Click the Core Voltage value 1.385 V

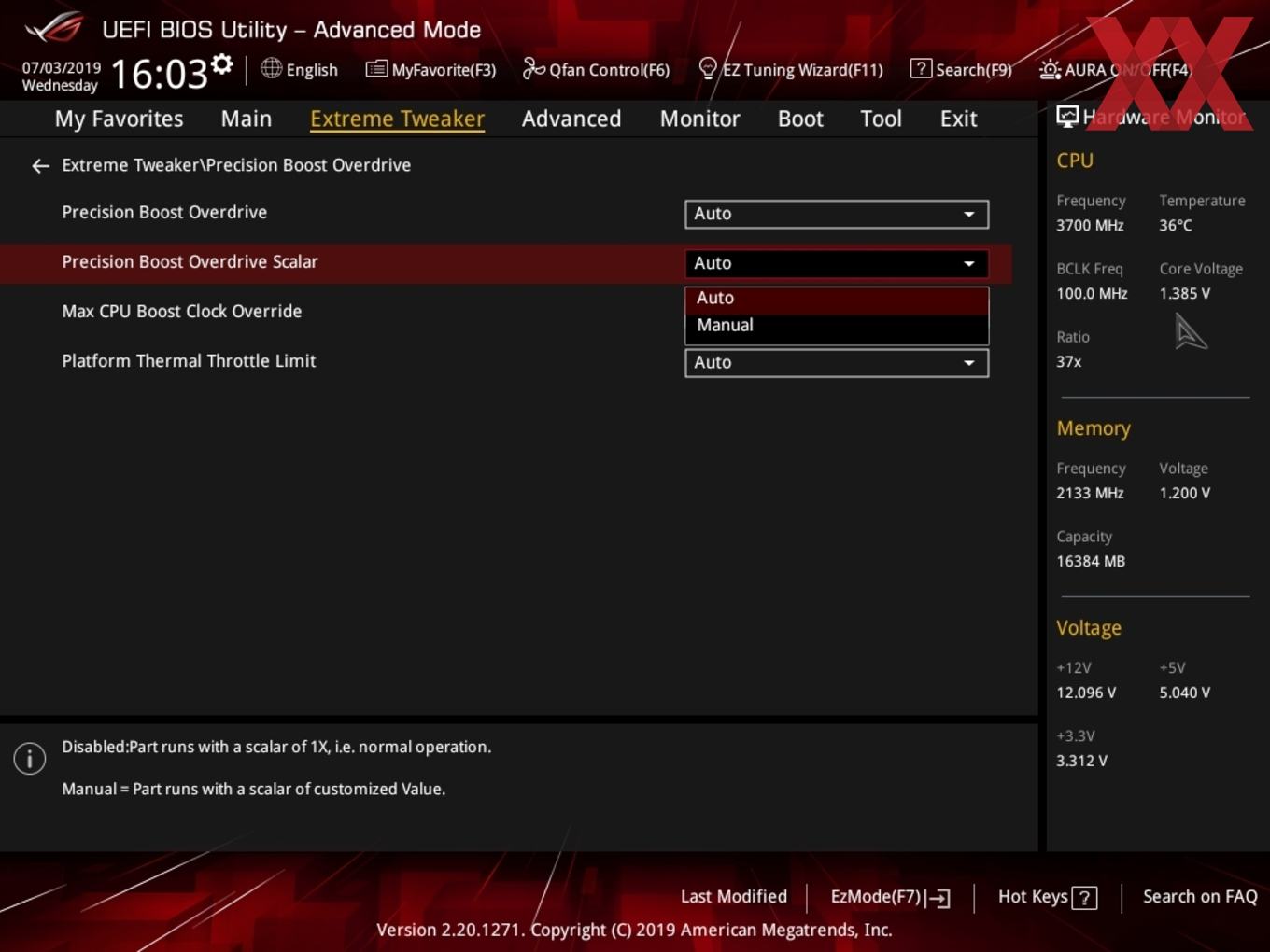coord(1184,294)
